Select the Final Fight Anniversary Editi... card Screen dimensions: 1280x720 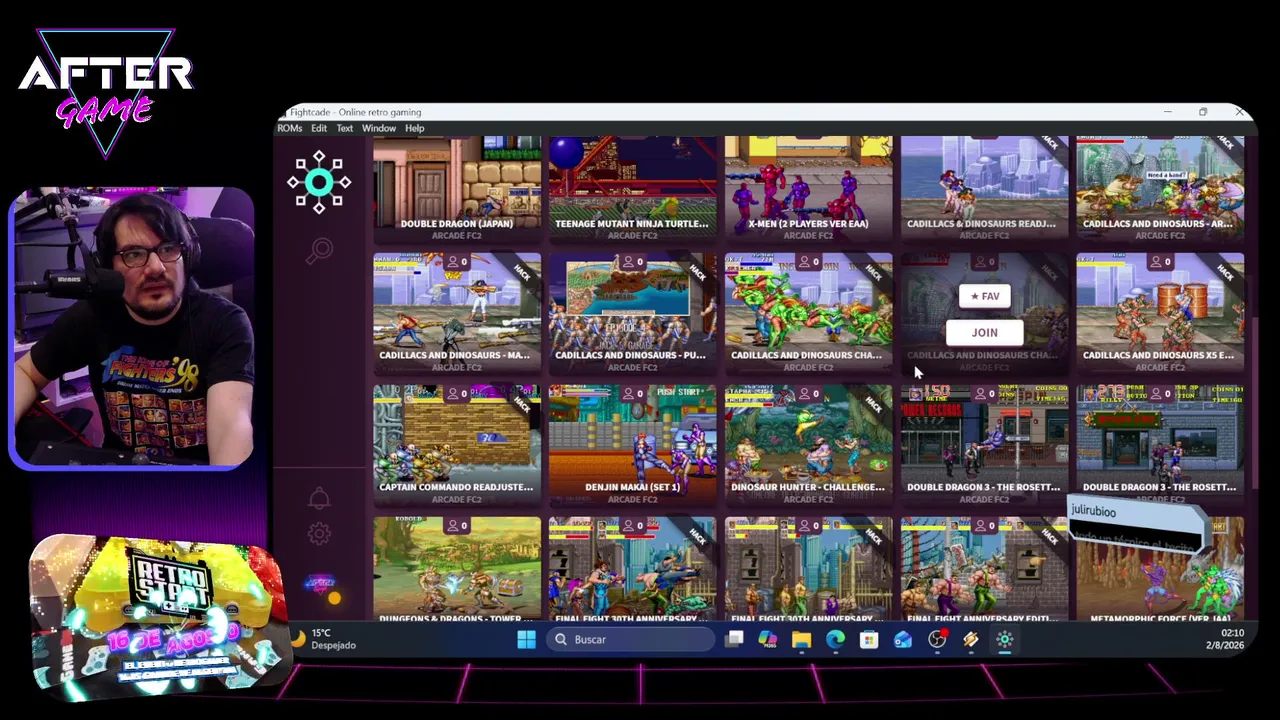point(985,569)
